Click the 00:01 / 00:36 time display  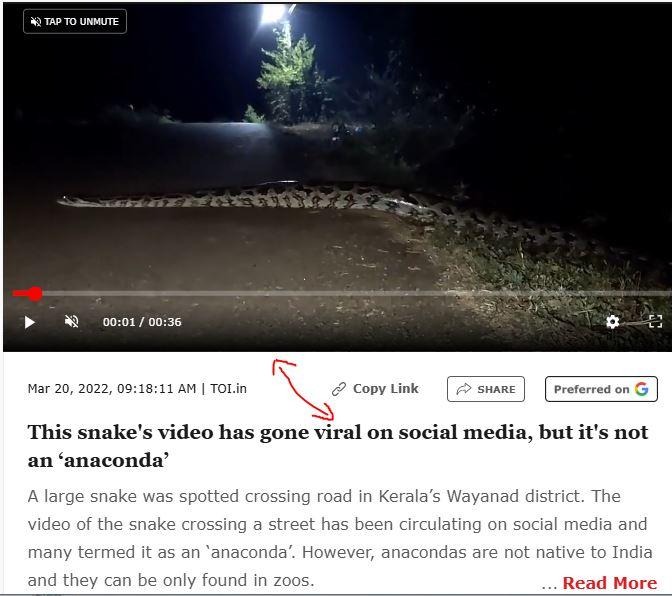click(142, 322)
